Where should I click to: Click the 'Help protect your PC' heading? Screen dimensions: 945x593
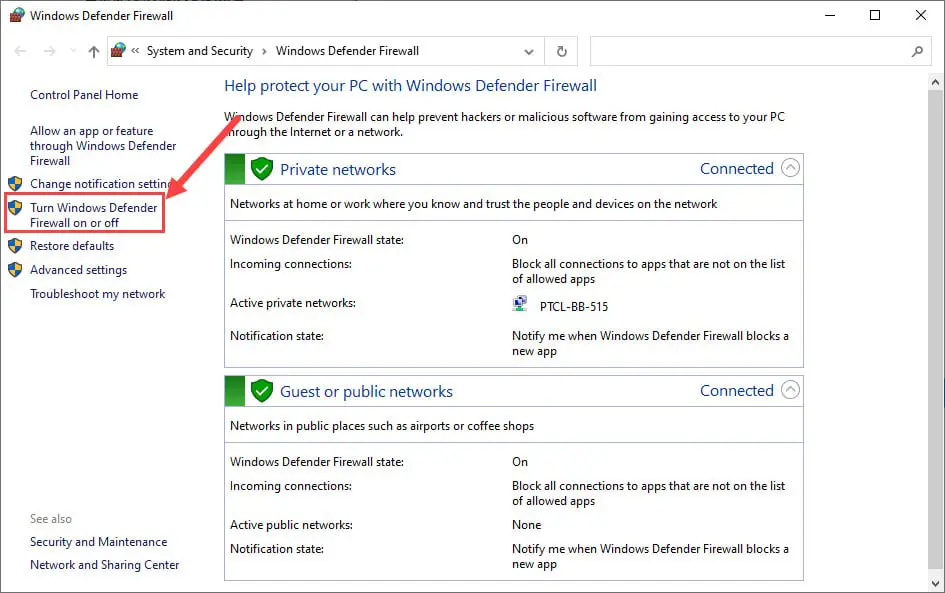(x=410, y=86)
